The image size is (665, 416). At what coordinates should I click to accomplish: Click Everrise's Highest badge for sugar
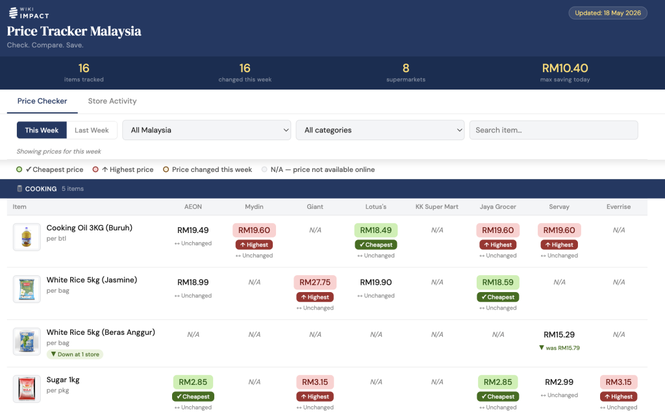click(x=618, y=397)
